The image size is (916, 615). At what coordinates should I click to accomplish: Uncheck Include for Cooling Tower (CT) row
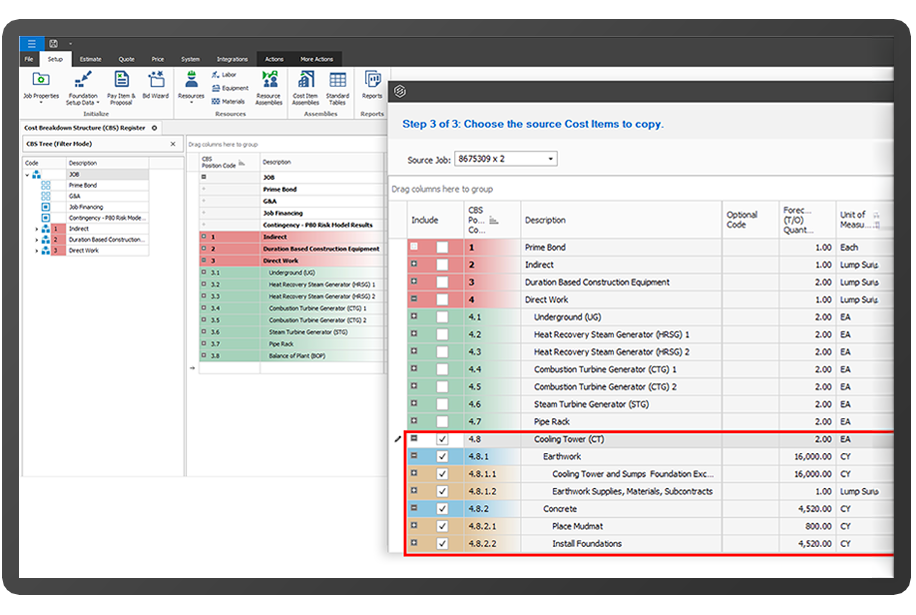click(x=442, y=439)
